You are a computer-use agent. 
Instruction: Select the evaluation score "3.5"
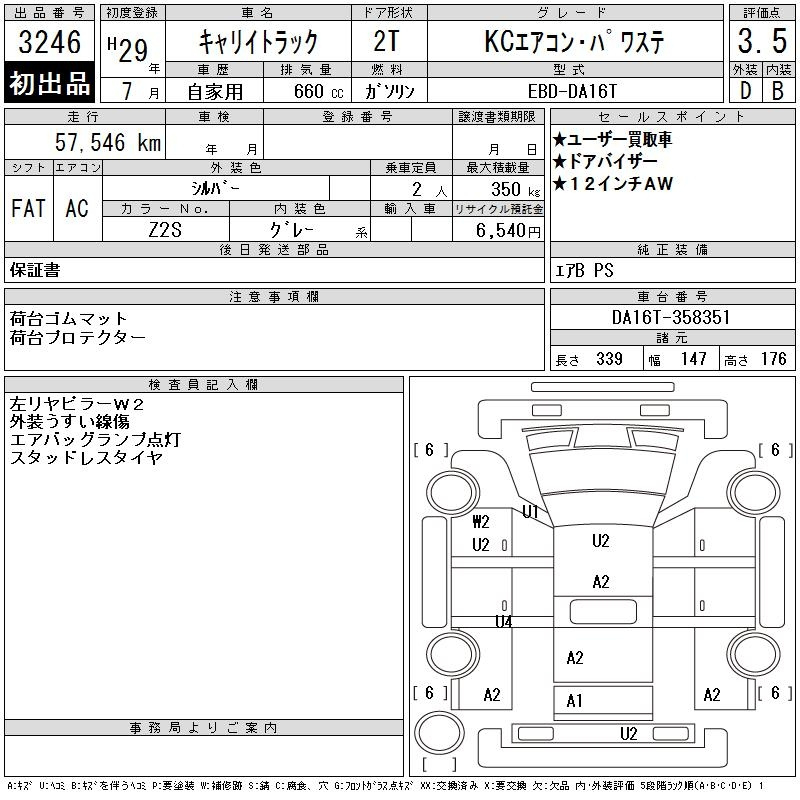(762, 41)
